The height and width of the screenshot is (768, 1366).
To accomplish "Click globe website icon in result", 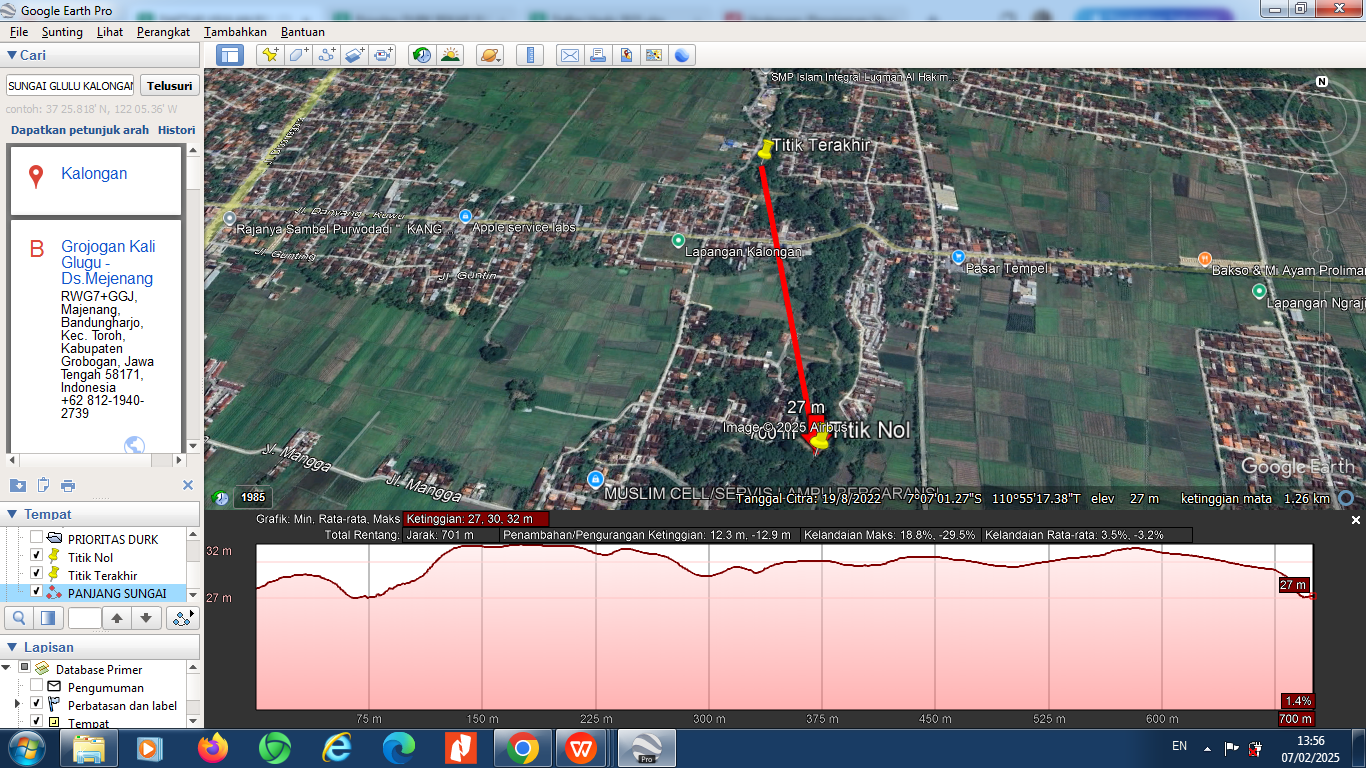I will pos(134,445).
